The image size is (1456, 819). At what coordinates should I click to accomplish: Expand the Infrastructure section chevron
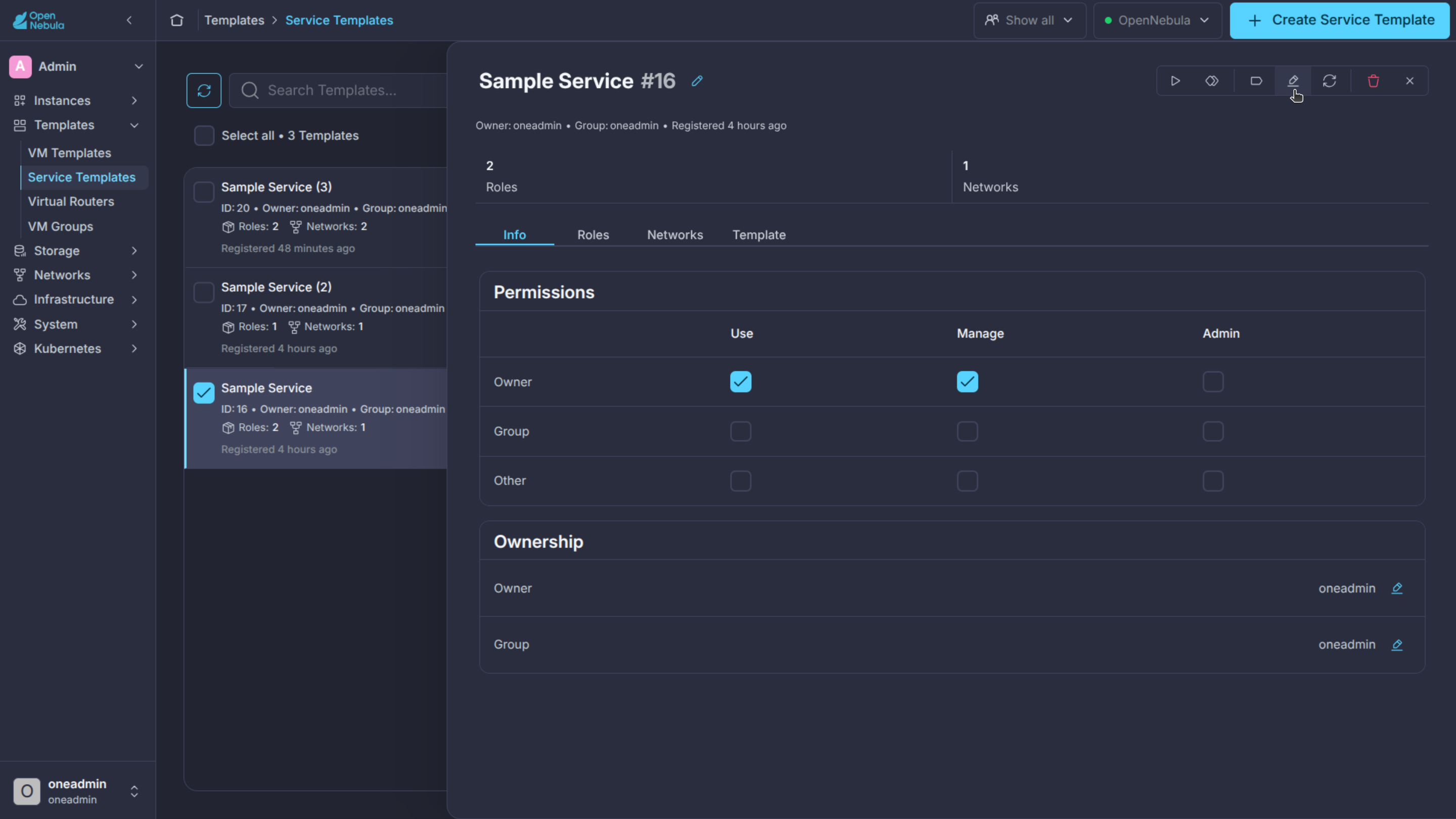tap(134, 300)
